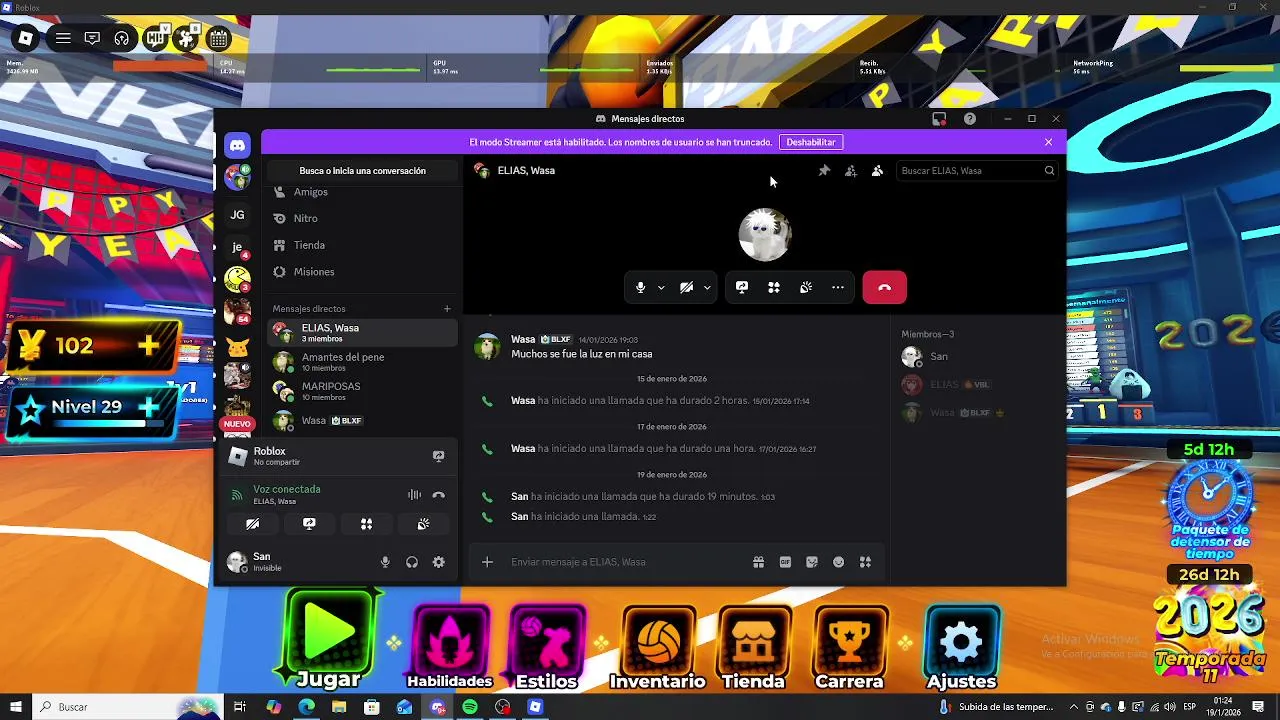Open the apps launcher in message bar

(x=865, y=562)
